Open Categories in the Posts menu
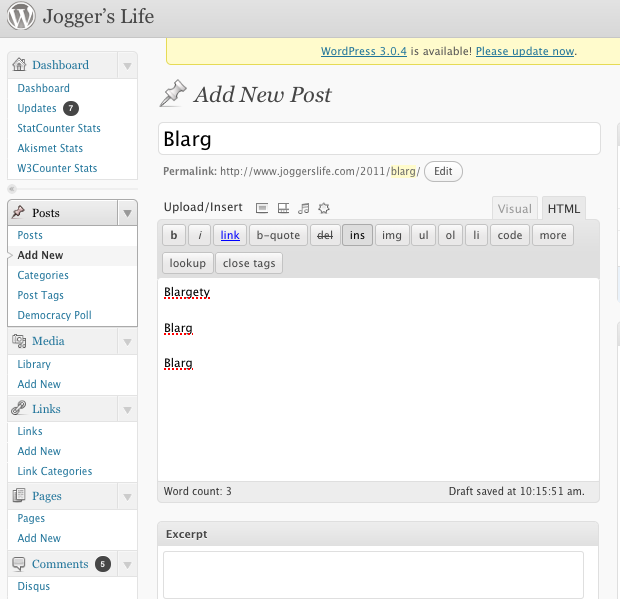 tap(43, 275)
